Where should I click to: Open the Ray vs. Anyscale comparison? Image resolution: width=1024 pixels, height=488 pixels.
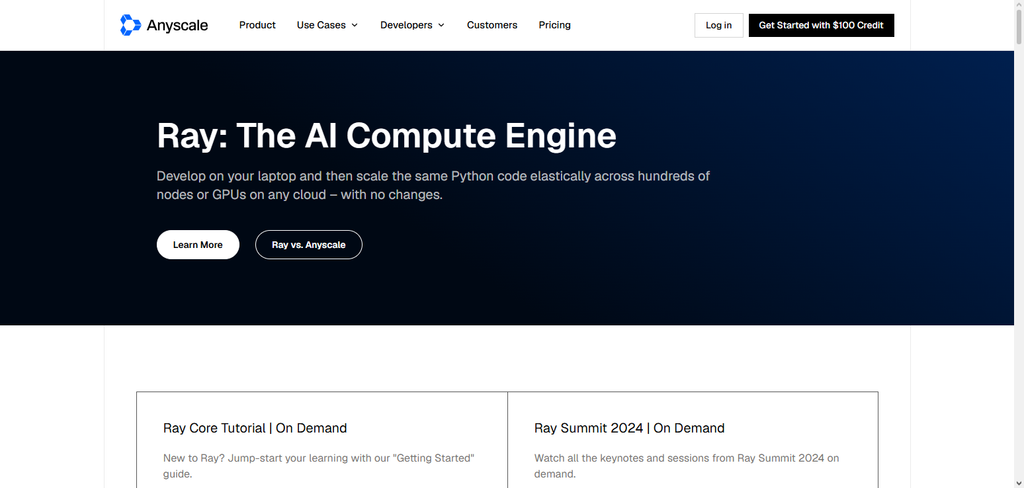click(308, 244)
